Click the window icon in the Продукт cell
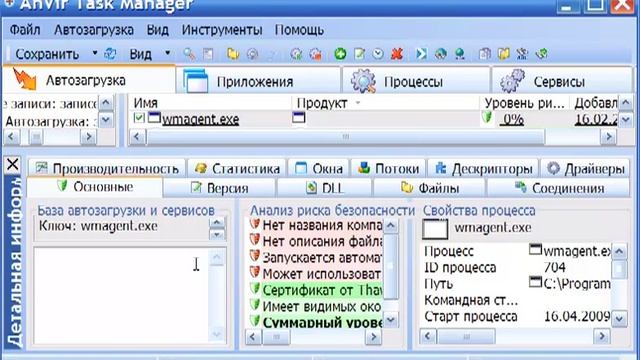 point(299,118)
